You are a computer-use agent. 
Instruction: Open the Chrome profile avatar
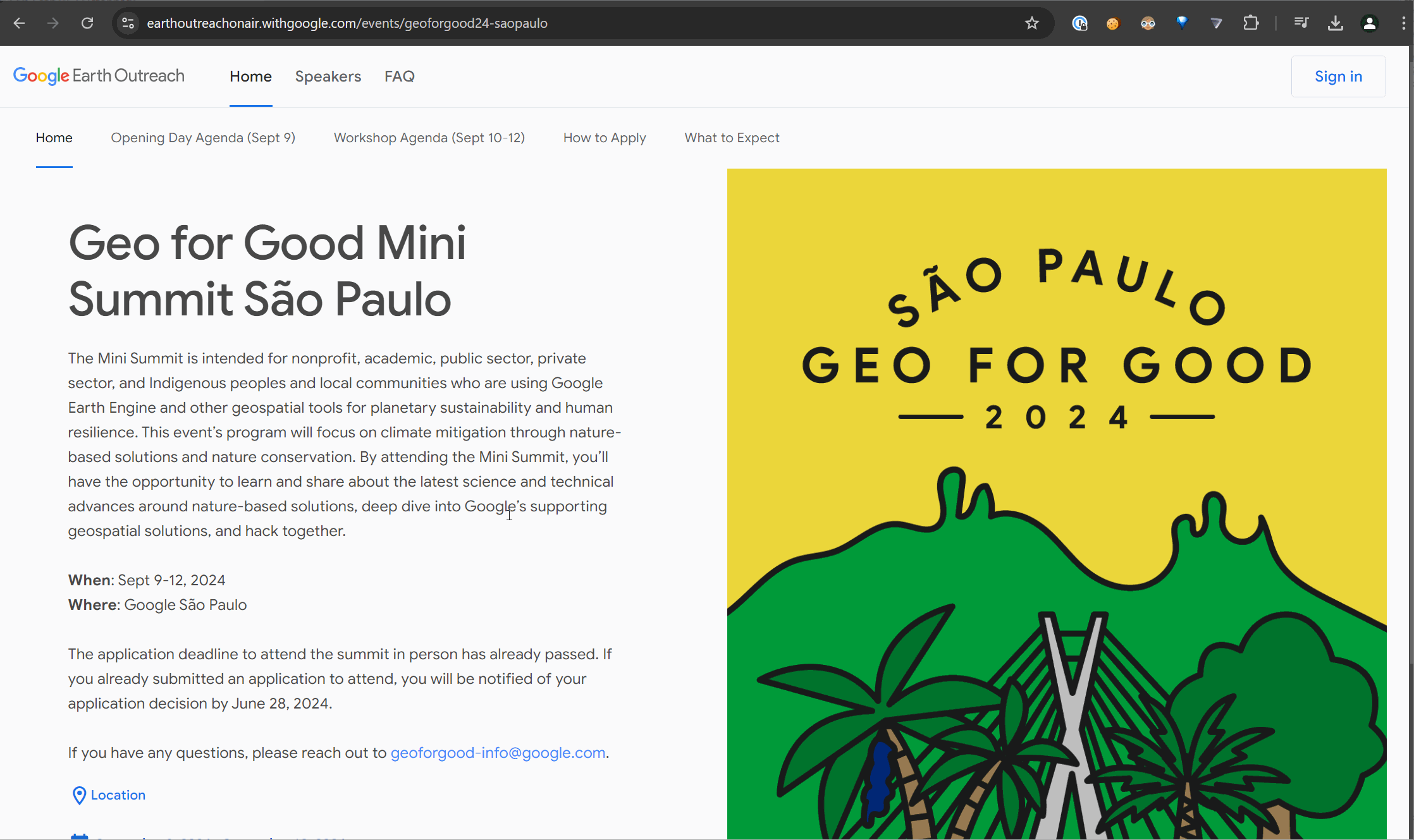1370,23
